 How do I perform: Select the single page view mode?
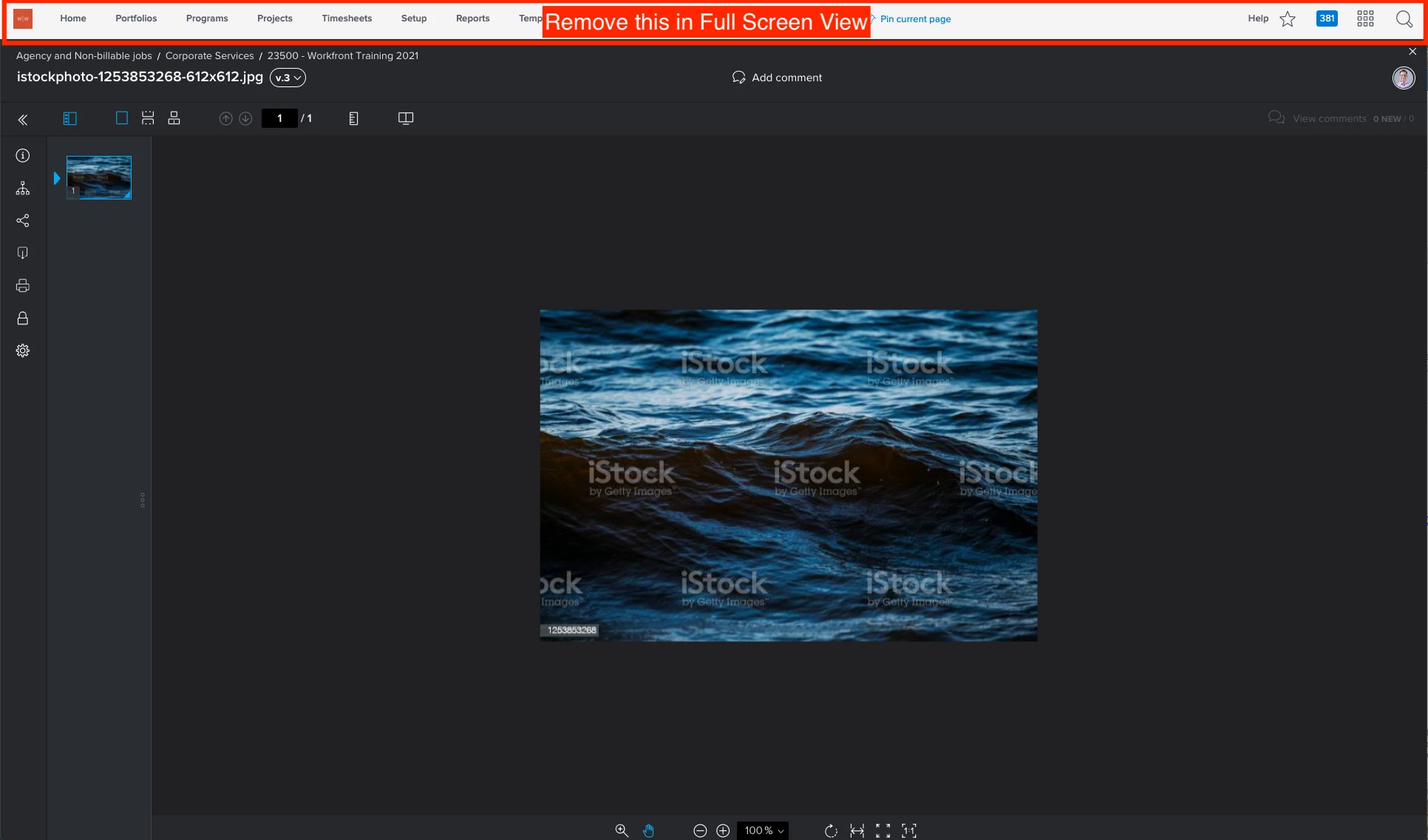tap(122, 118)
